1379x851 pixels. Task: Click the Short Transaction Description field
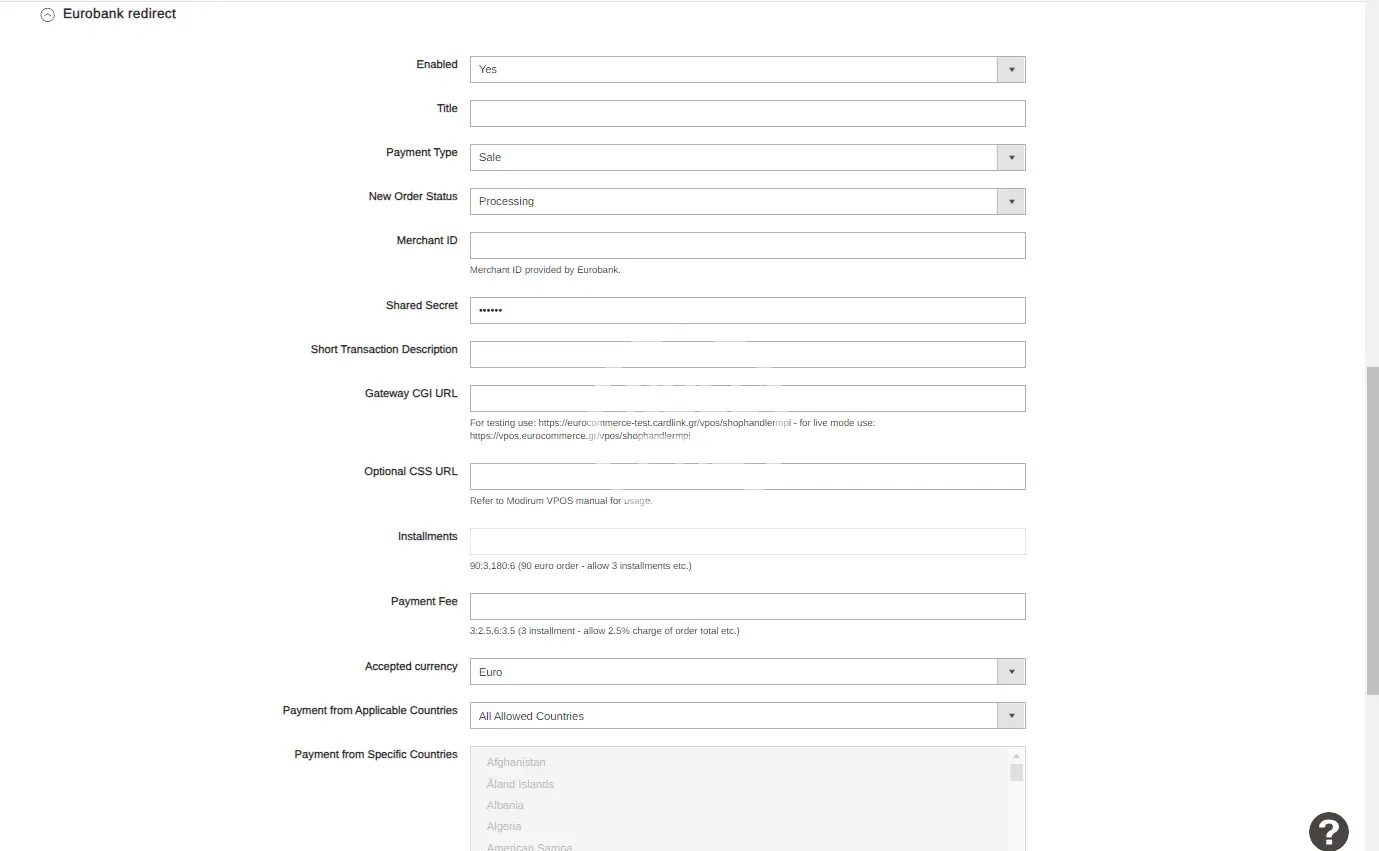(747, 354)
